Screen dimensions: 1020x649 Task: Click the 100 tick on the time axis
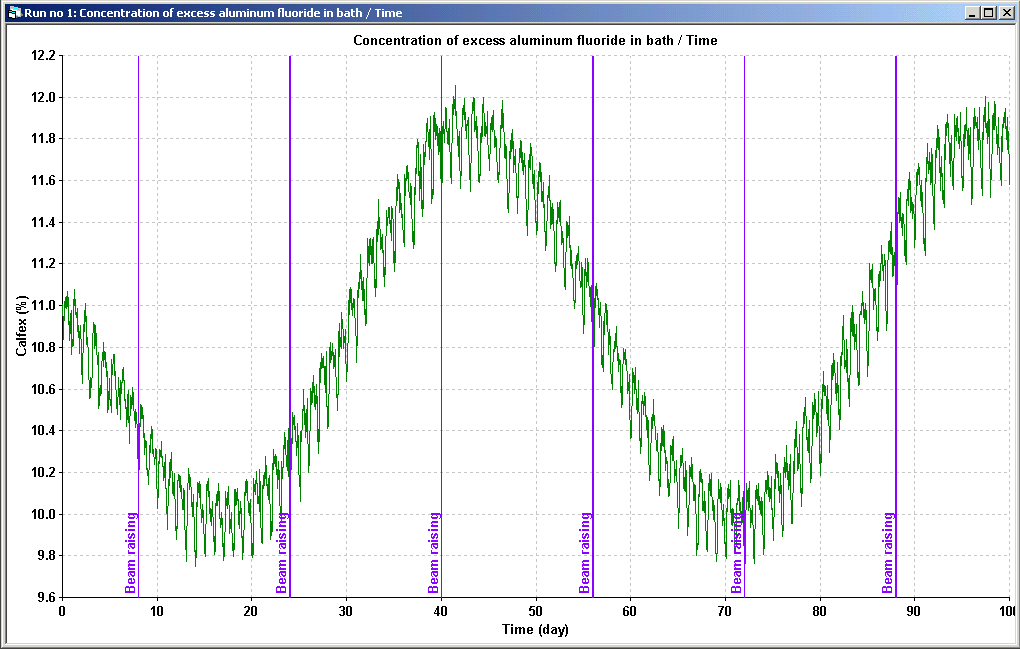pyautogui.click(x=1006, y=610)
